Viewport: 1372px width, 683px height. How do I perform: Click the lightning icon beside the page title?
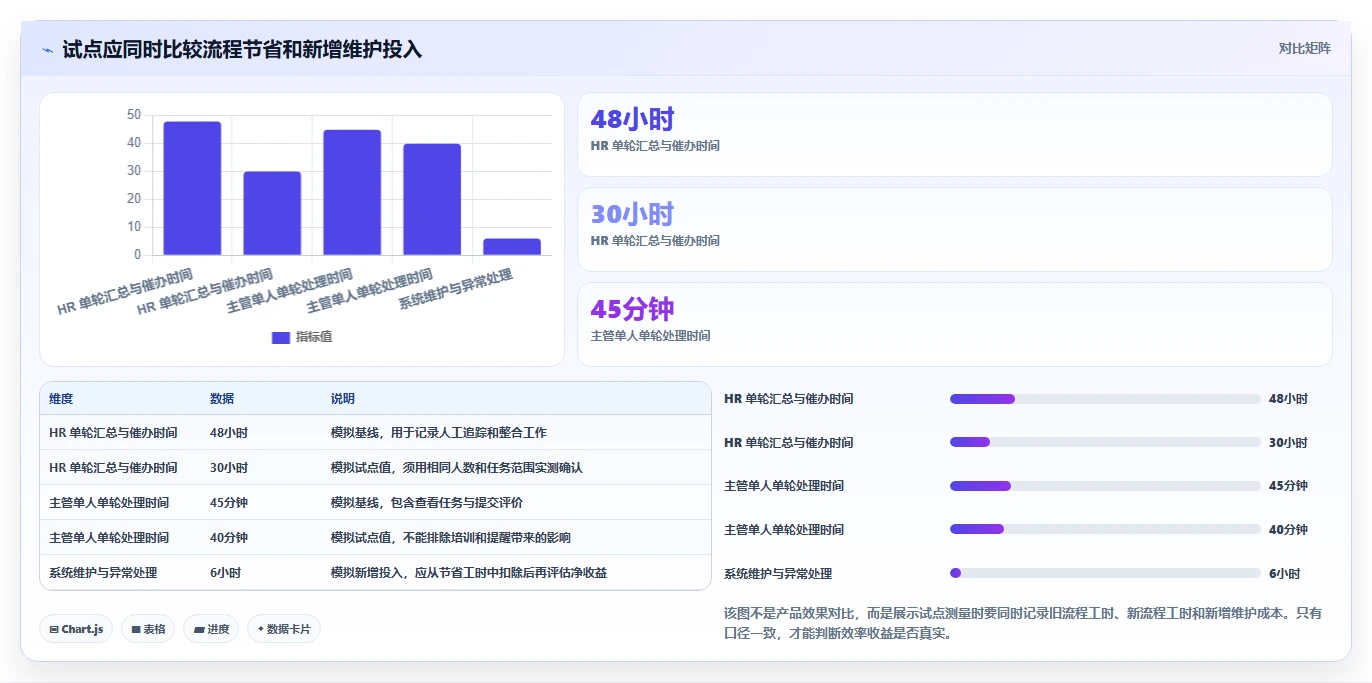[47, 50]
